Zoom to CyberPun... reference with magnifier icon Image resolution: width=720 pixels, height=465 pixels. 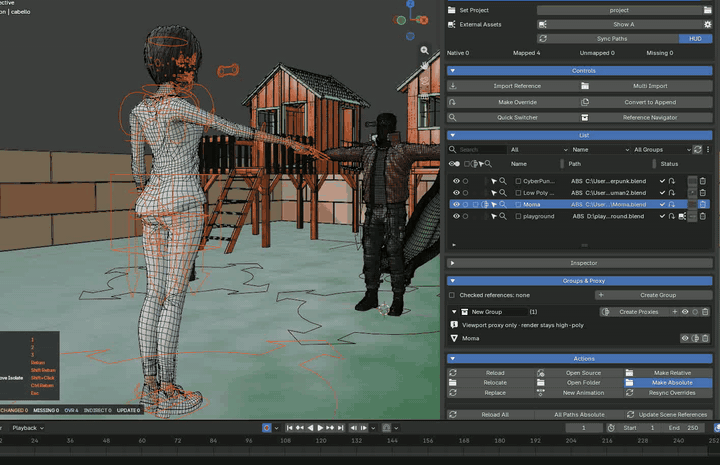point(503,181)
